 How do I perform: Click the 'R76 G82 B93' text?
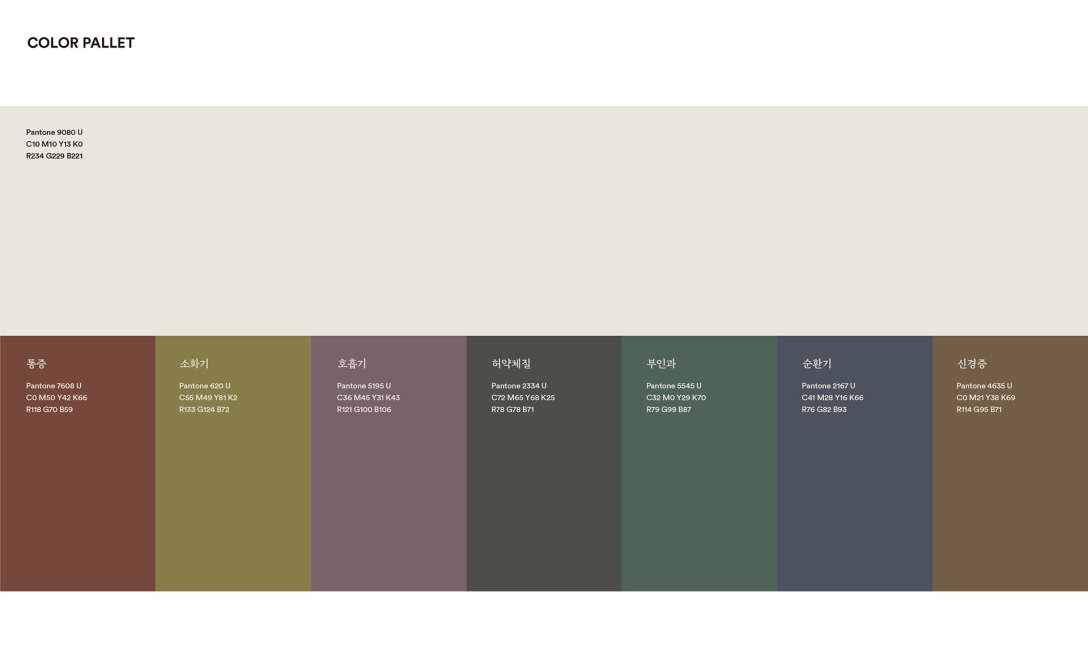(x=824, y=409)
